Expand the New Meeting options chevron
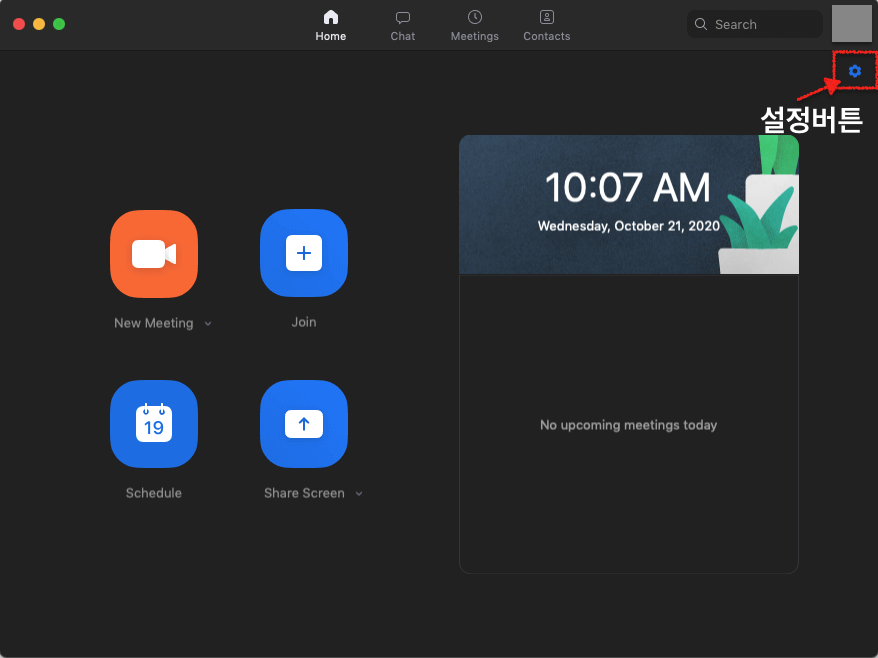The height and width of the screenshot is (658, 878). tap(208, 324)
